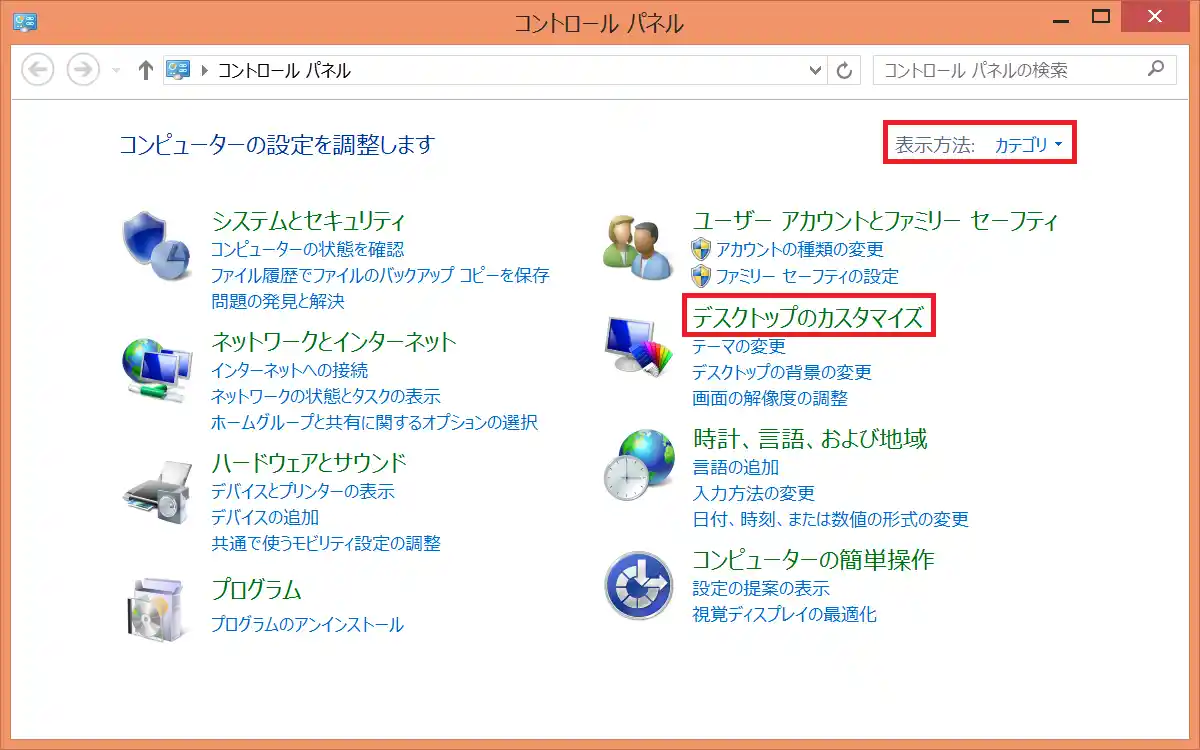Open アカウントの種類の変更 link
Viewport: 1200px width, 750px height.
point(799,249)
